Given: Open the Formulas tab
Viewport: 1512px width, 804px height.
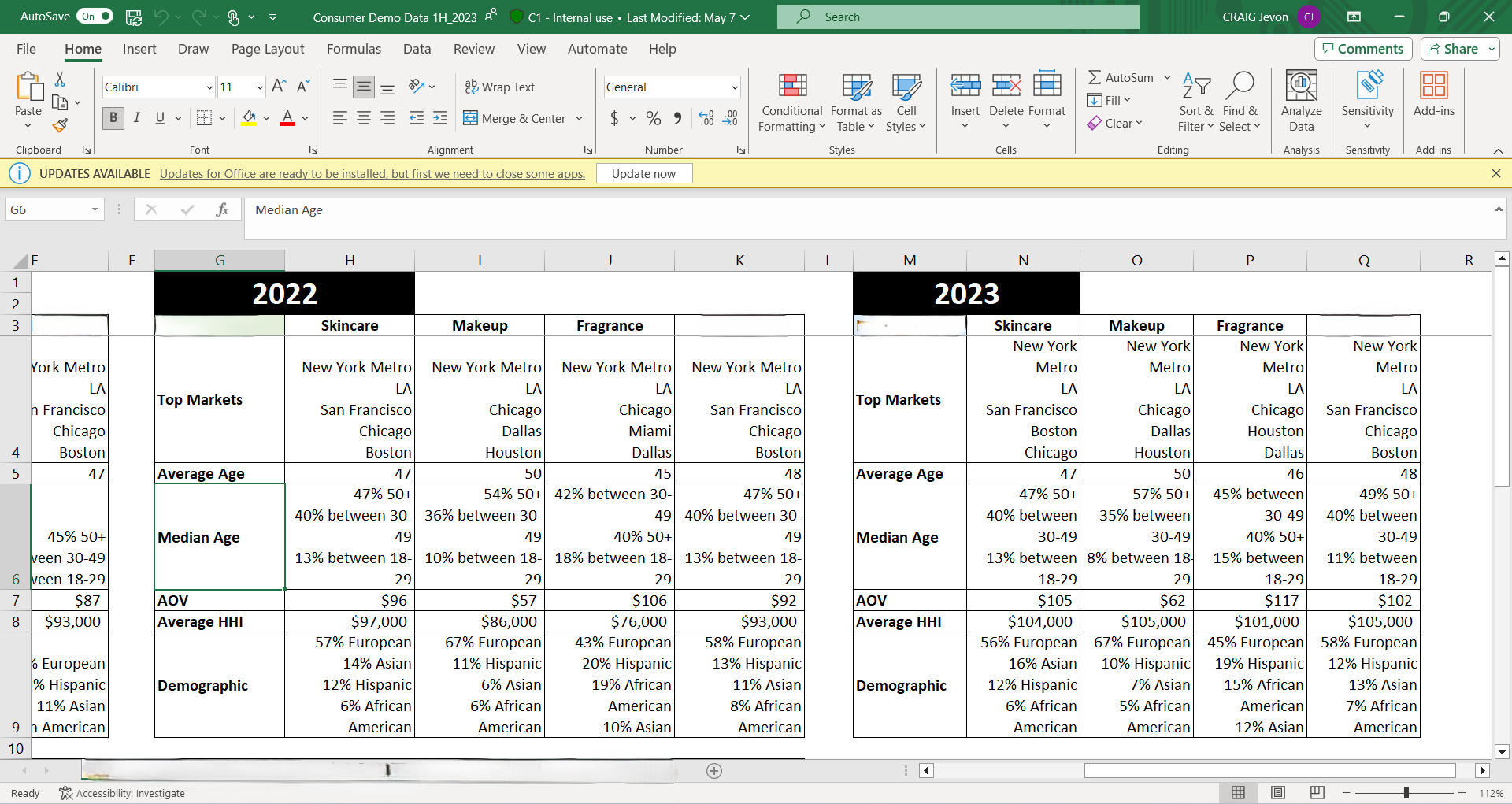Looking at the screenshot, I should click(x=354, y=49).
